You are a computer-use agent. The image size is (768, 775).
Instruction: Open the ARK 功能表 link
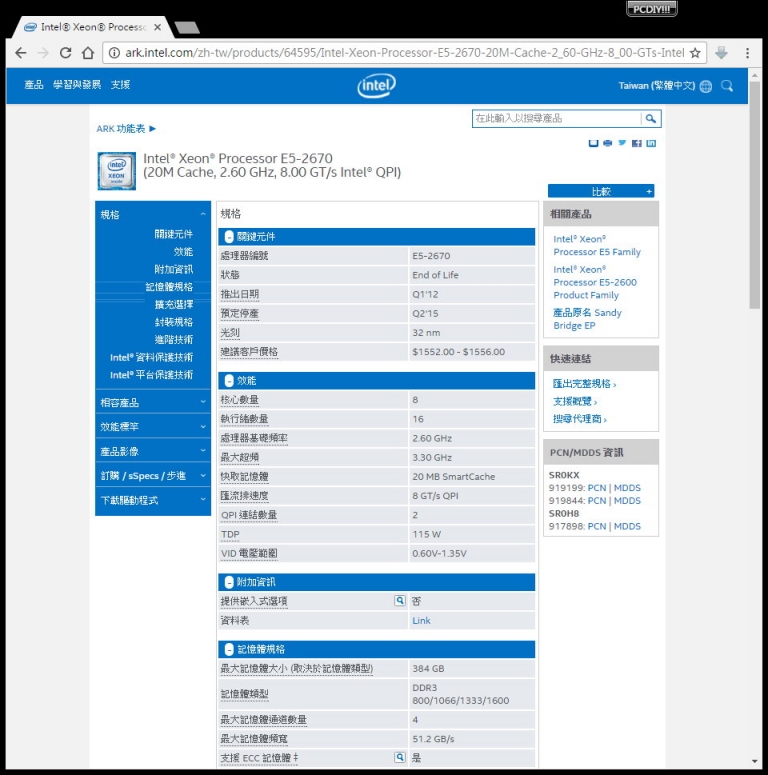tap(126, 129)
